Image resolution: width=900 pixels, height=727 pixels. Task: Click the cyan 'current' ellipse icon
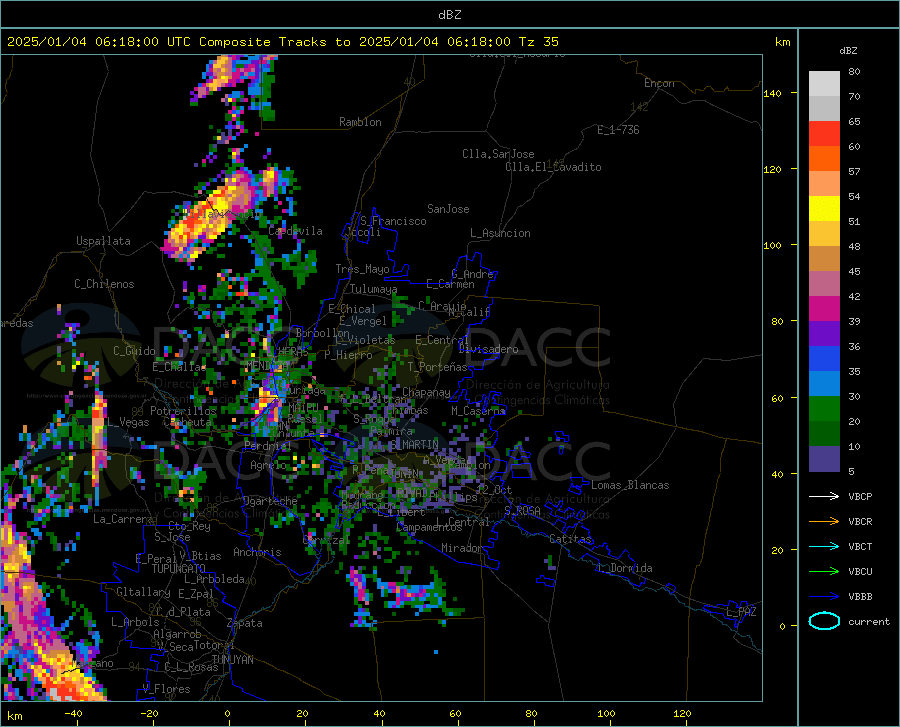(x=824, y=621)
